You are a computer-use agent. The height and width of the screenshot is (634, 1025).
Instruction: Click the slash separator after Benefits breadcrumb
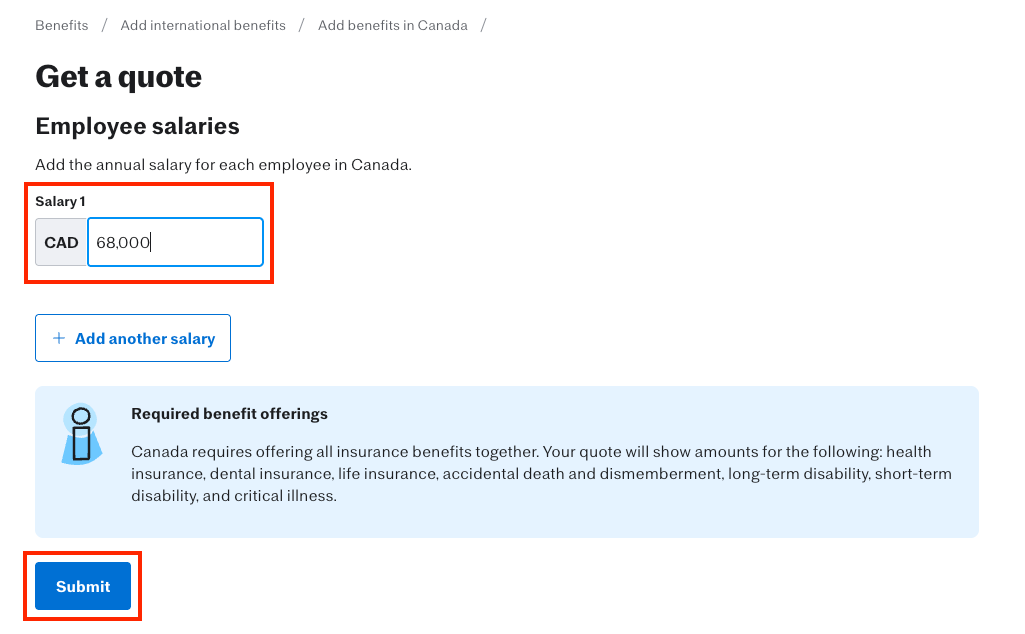[104, 25]
